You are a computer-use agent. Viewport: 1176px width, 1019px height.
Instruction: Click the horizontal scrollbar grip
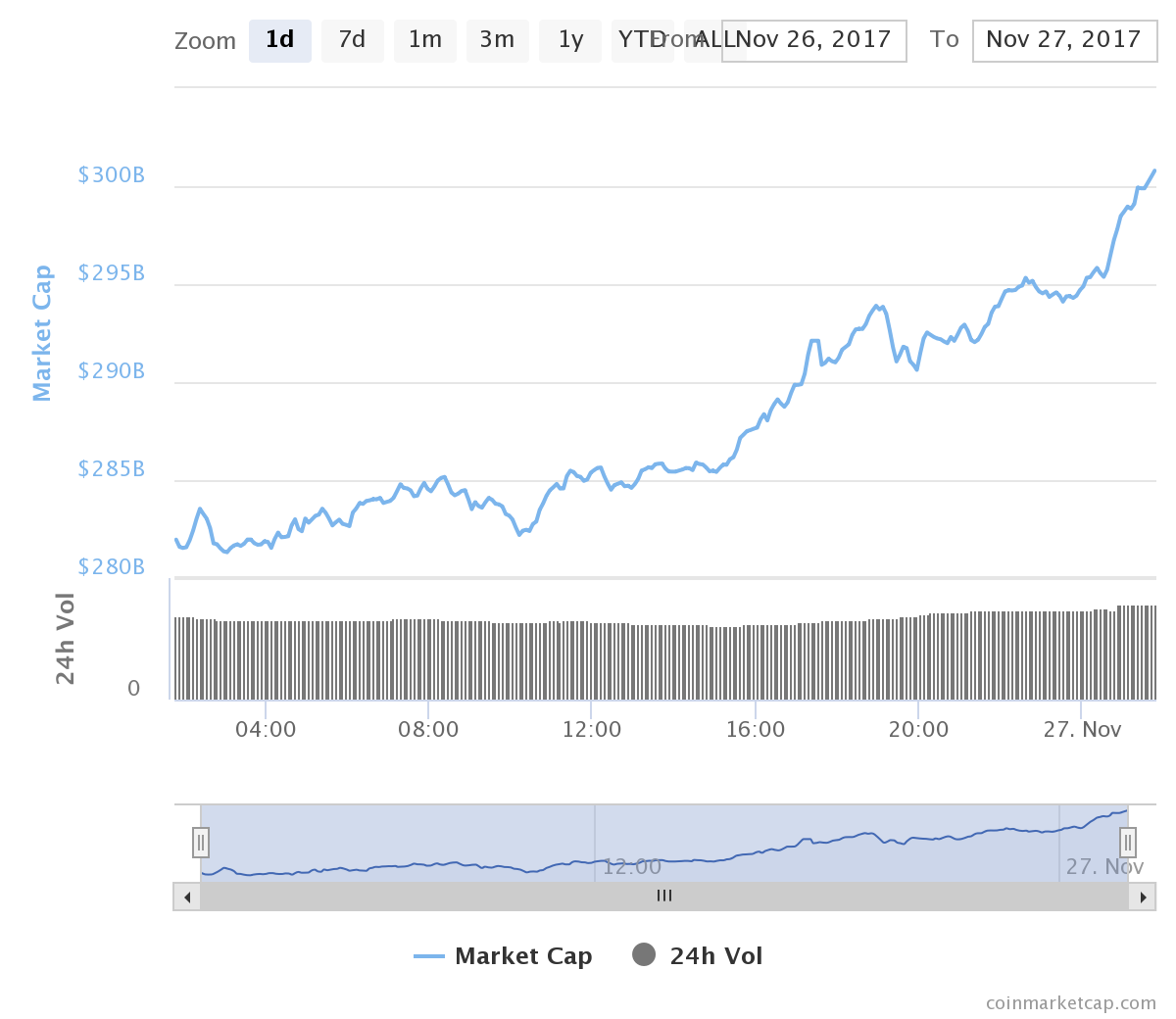(664, 897)
